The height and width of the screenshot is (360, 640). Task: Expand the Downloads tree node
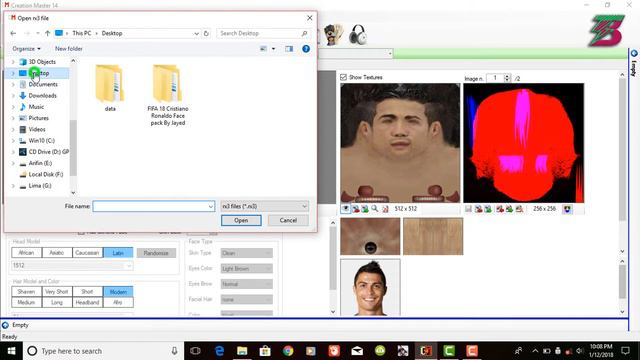tap(13, 96)
